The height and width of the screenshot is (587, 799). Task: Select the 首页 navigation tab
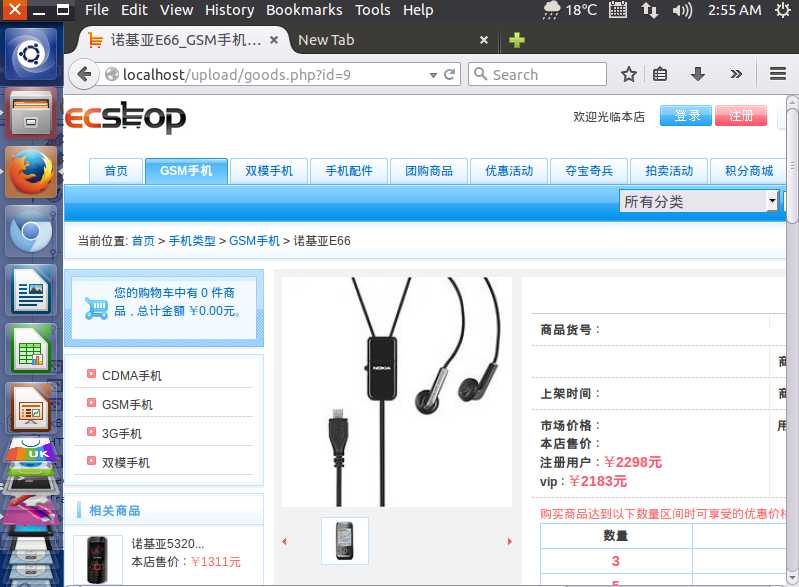116,171
